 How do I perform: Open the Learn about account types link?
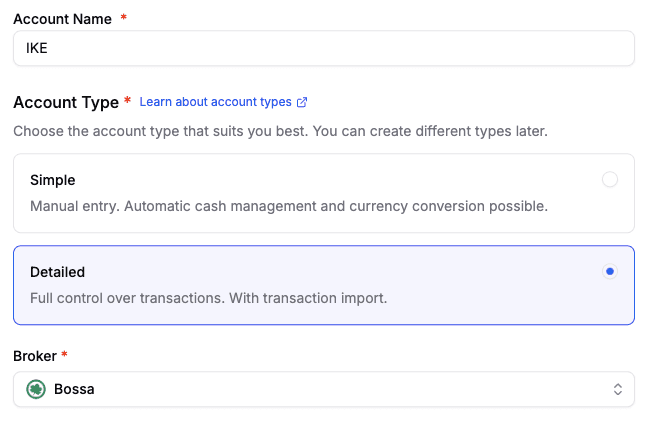(x=223, y=102)
